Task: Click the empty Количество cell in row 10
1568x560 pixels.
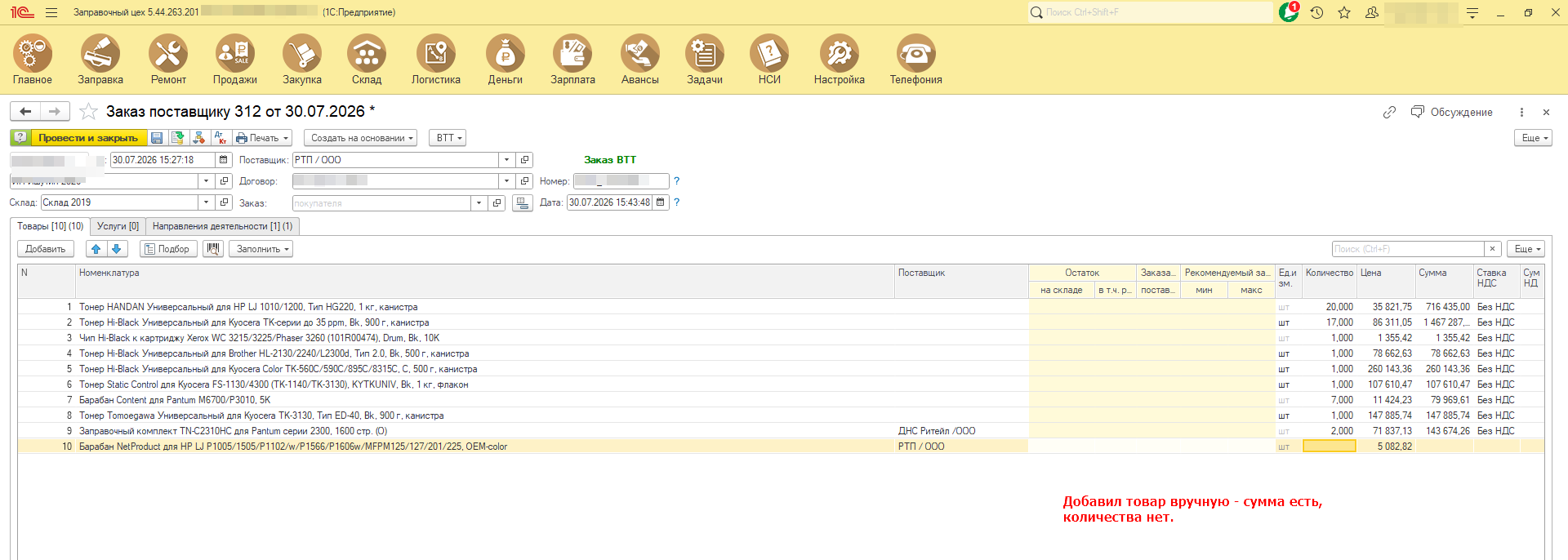Action: click(x=1330, y=447)
